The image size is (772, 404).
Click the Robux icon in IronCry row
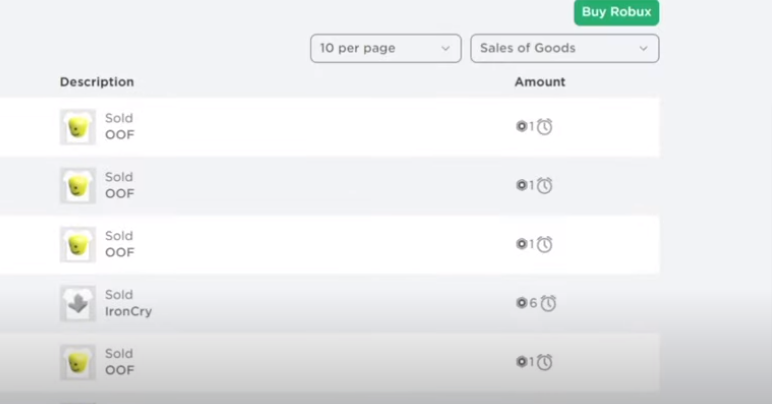(x=521, y=303)
